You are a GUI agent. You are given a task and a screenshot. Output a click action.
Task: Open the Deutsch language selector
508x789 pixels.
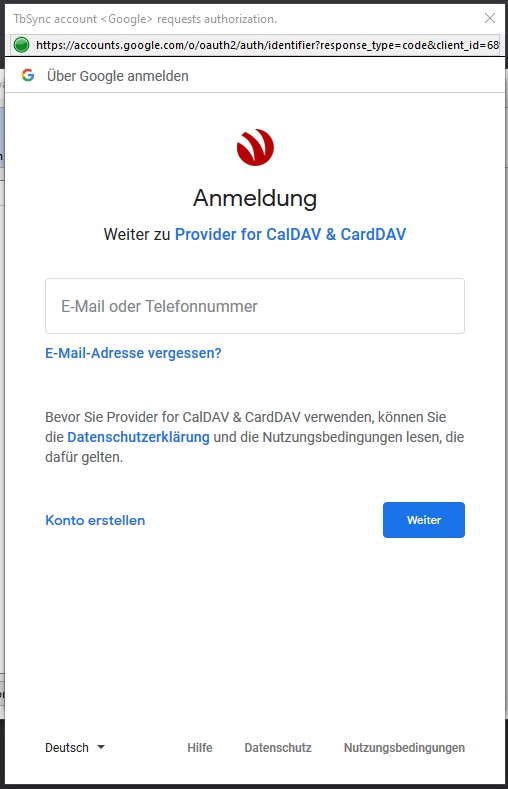tap(75, 747)
